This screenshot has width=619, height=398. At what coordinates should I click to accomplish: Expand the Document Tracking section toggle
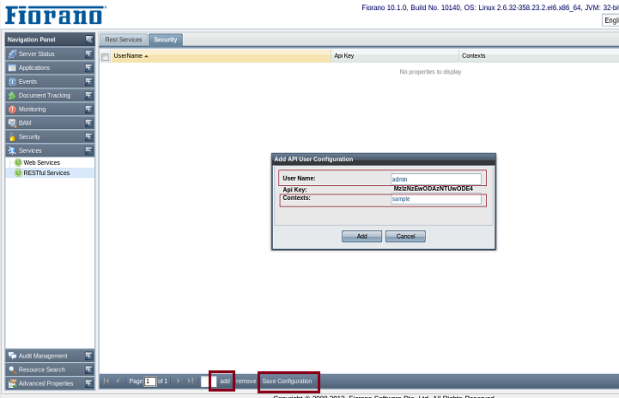click(89, 95)
